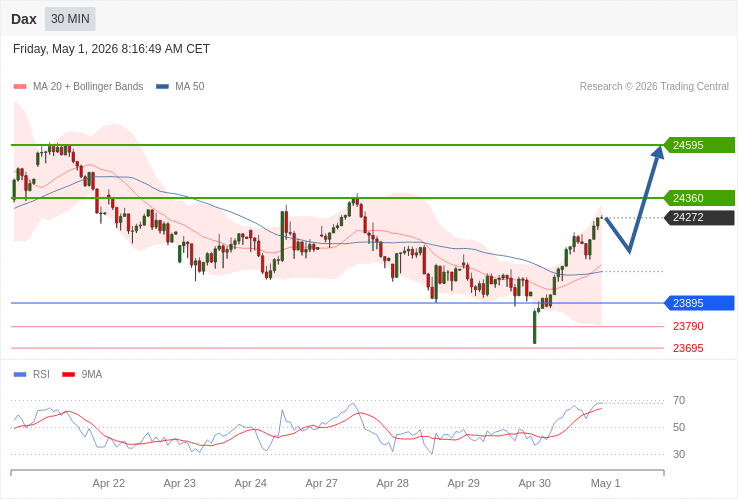Click the RSI 70 level label
The height and width of the screenshot is (500, 738).
679,401
